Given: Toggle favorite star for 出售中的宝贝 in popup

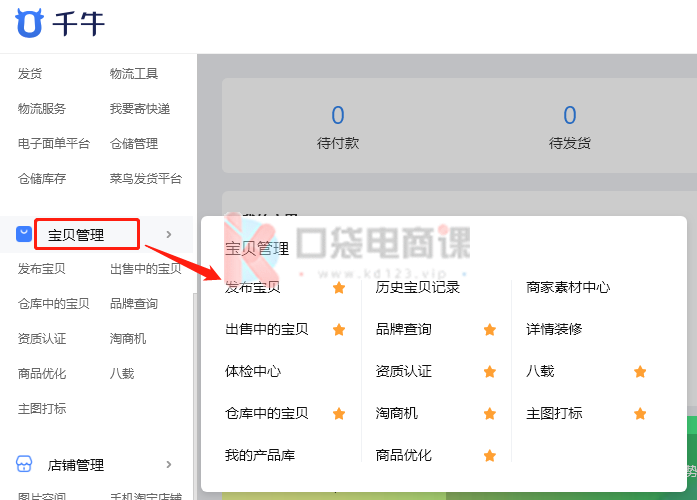Looking at the screenshot, I should pos(339,329).
